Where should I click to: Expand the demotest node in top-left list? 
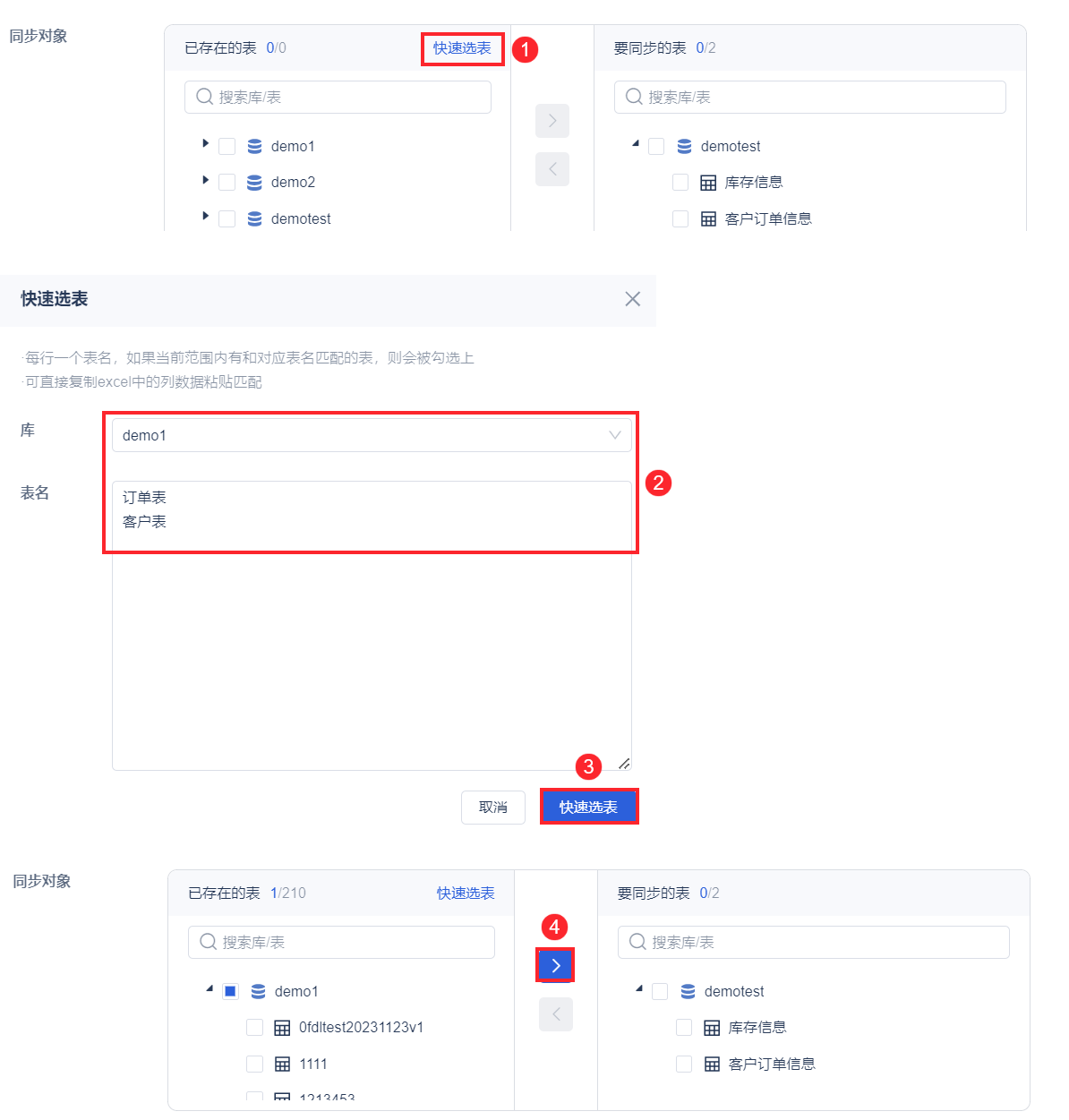click(205, 216)
